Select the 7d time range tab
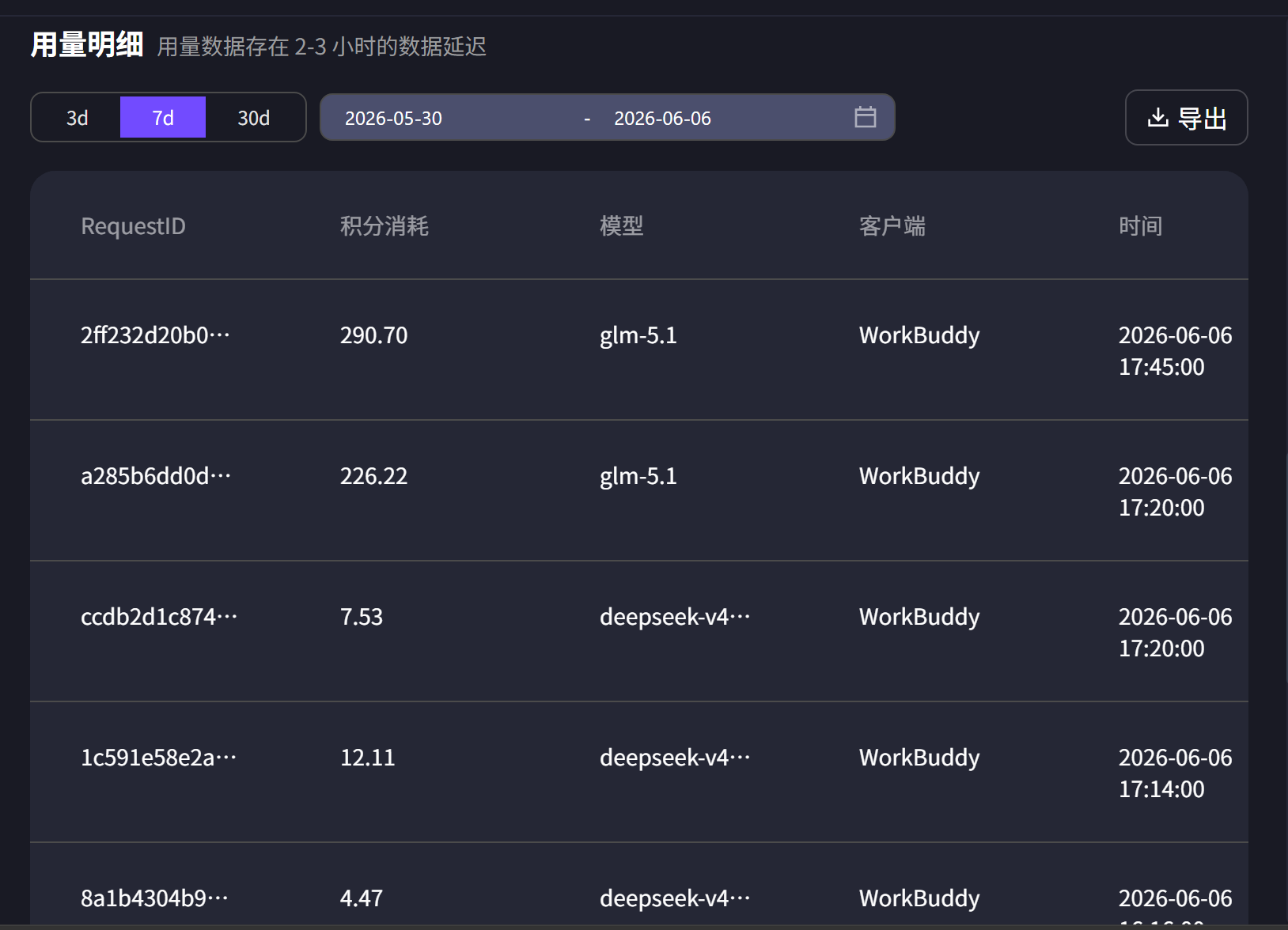Image resolution: width=1288 pixels, height=930 pixels. [x=163, y=118]
